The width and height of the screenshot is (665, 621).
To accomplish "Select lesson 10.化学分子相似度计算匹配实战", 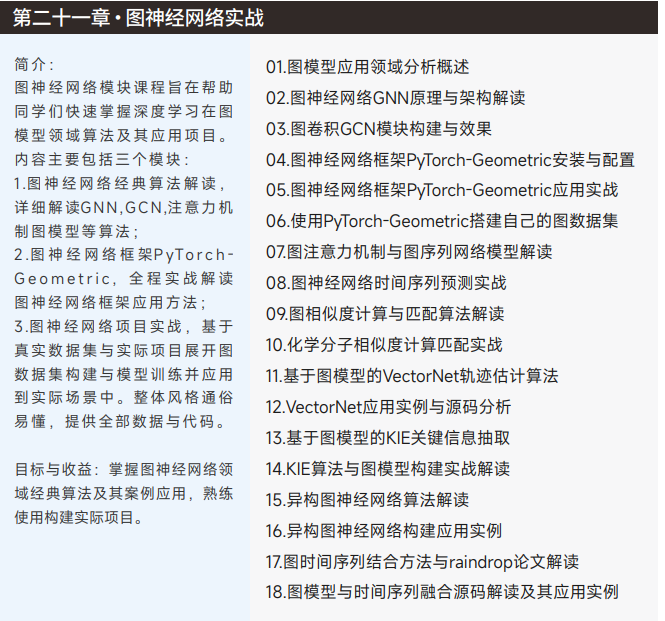I will click(x=384, y=345).
